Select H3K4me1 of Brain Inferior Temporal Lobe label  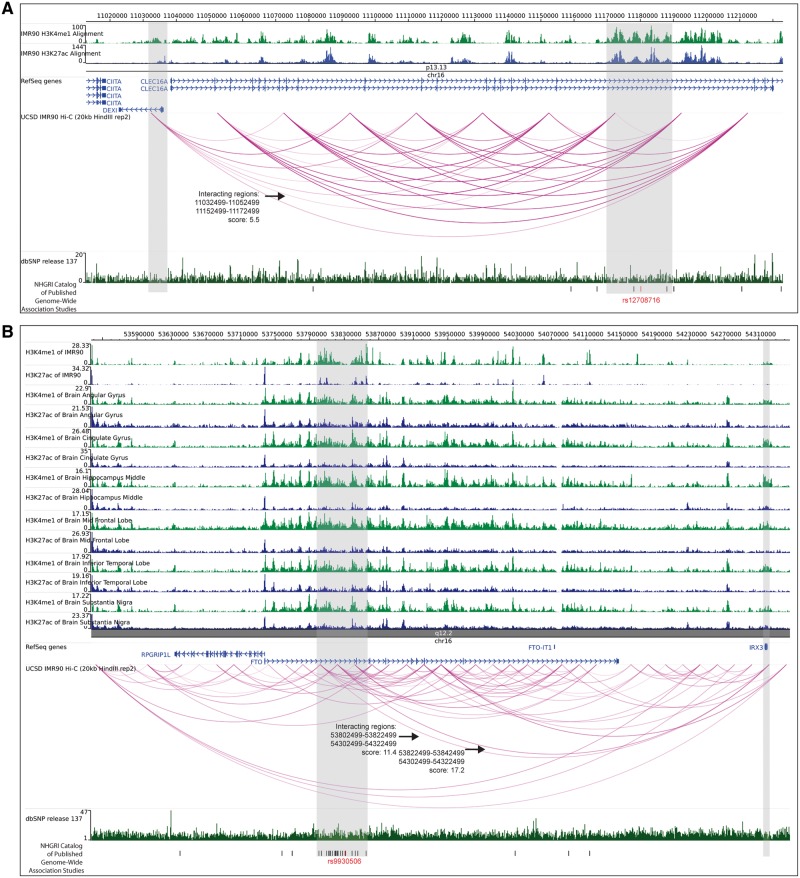[88, 563]
